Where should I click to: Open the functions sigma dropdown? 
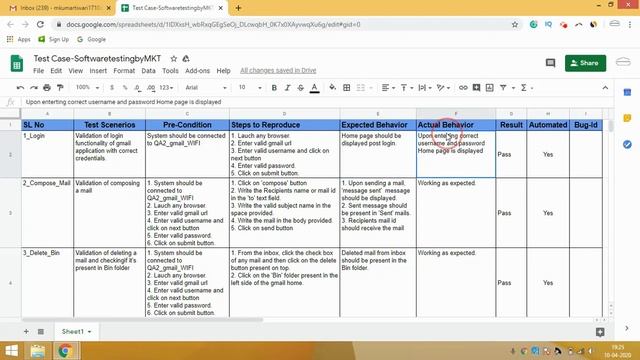point(527,88)
